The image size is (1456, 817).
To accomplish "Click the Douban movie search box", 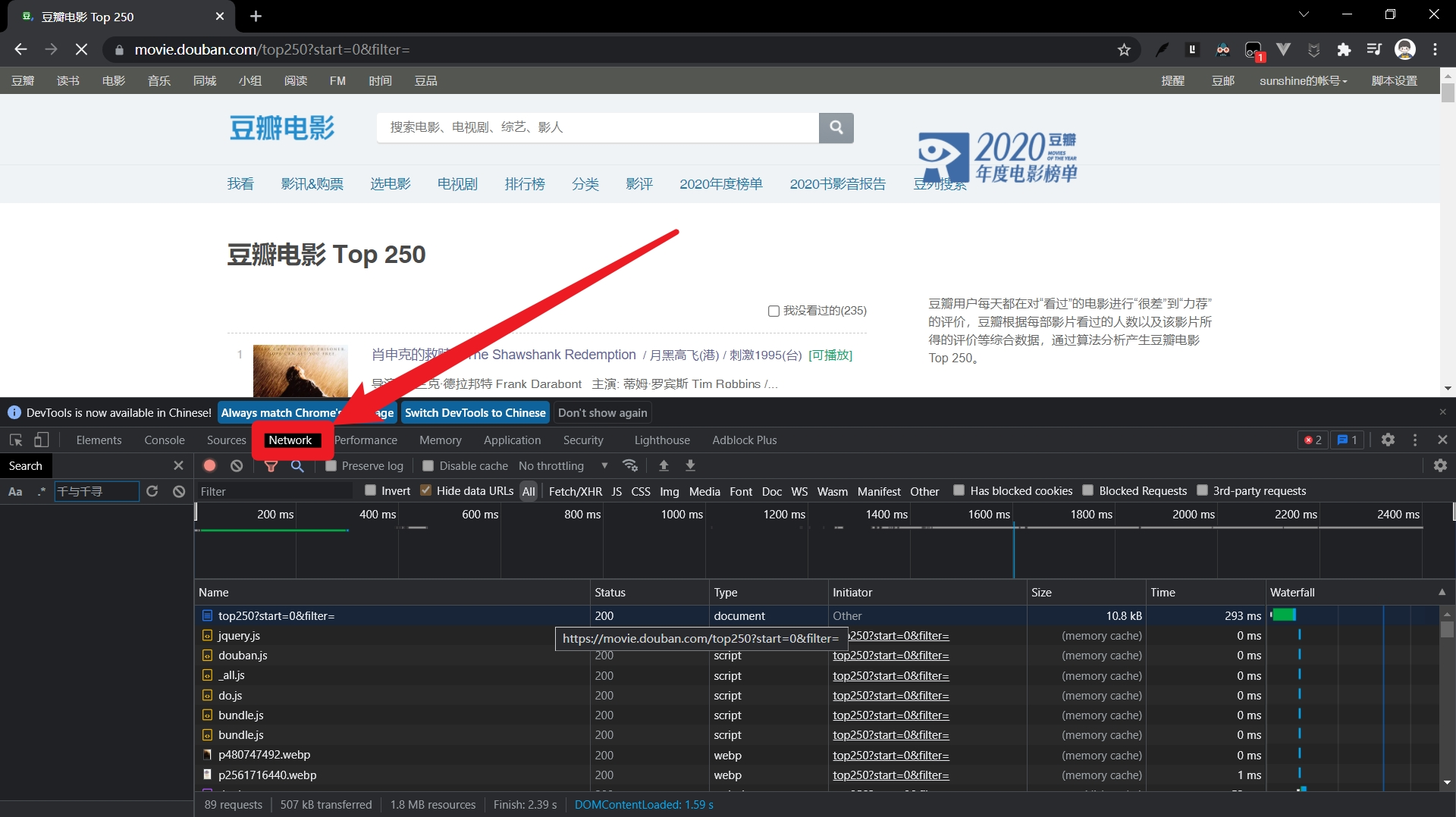I will [x=598, y=127].
